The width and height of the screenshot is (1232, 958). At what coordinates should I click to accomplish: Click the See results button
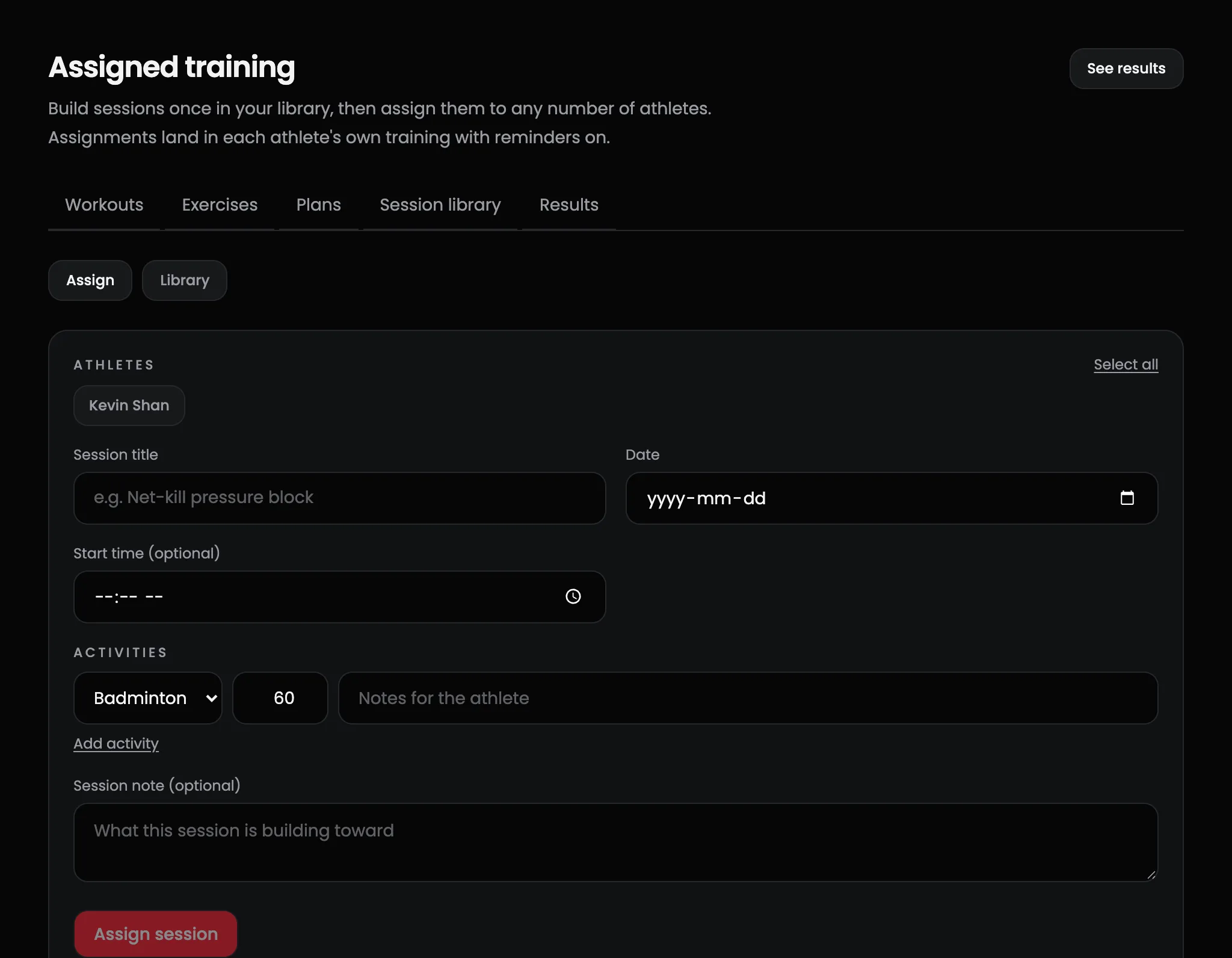click(x=1126, y=69)
